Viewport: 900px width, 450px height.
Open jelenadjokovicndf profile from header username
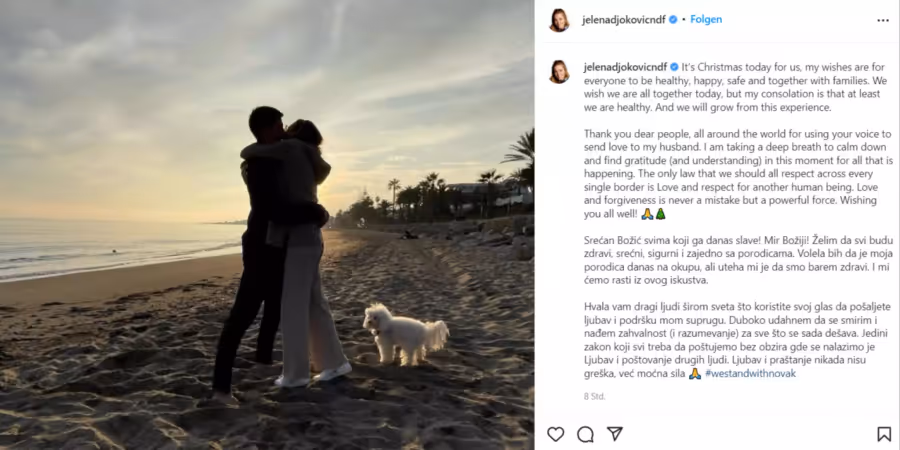click(x=624, y=20)
